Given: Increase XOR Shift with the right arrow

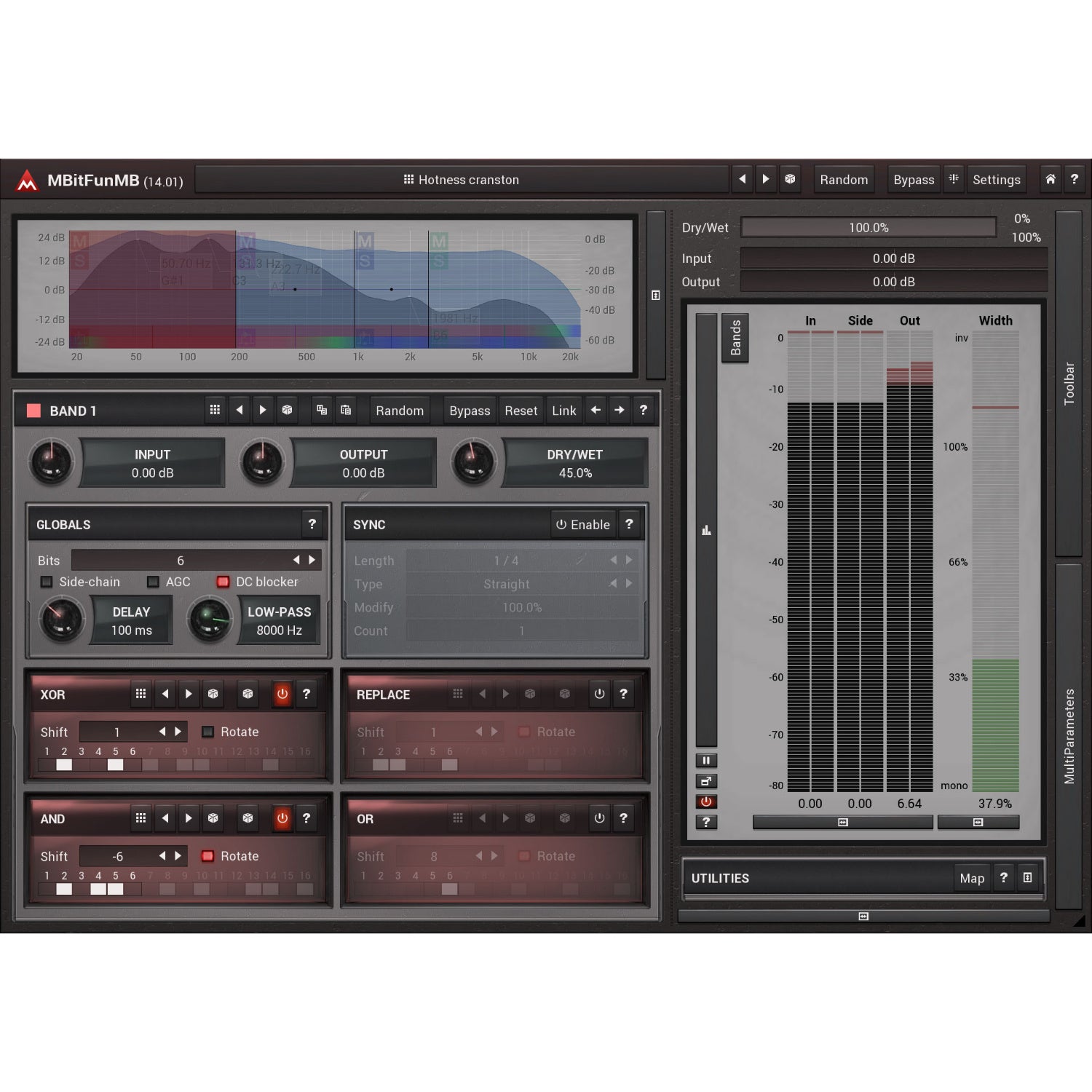Looking at the screenshot, I should tap(178, 732).
